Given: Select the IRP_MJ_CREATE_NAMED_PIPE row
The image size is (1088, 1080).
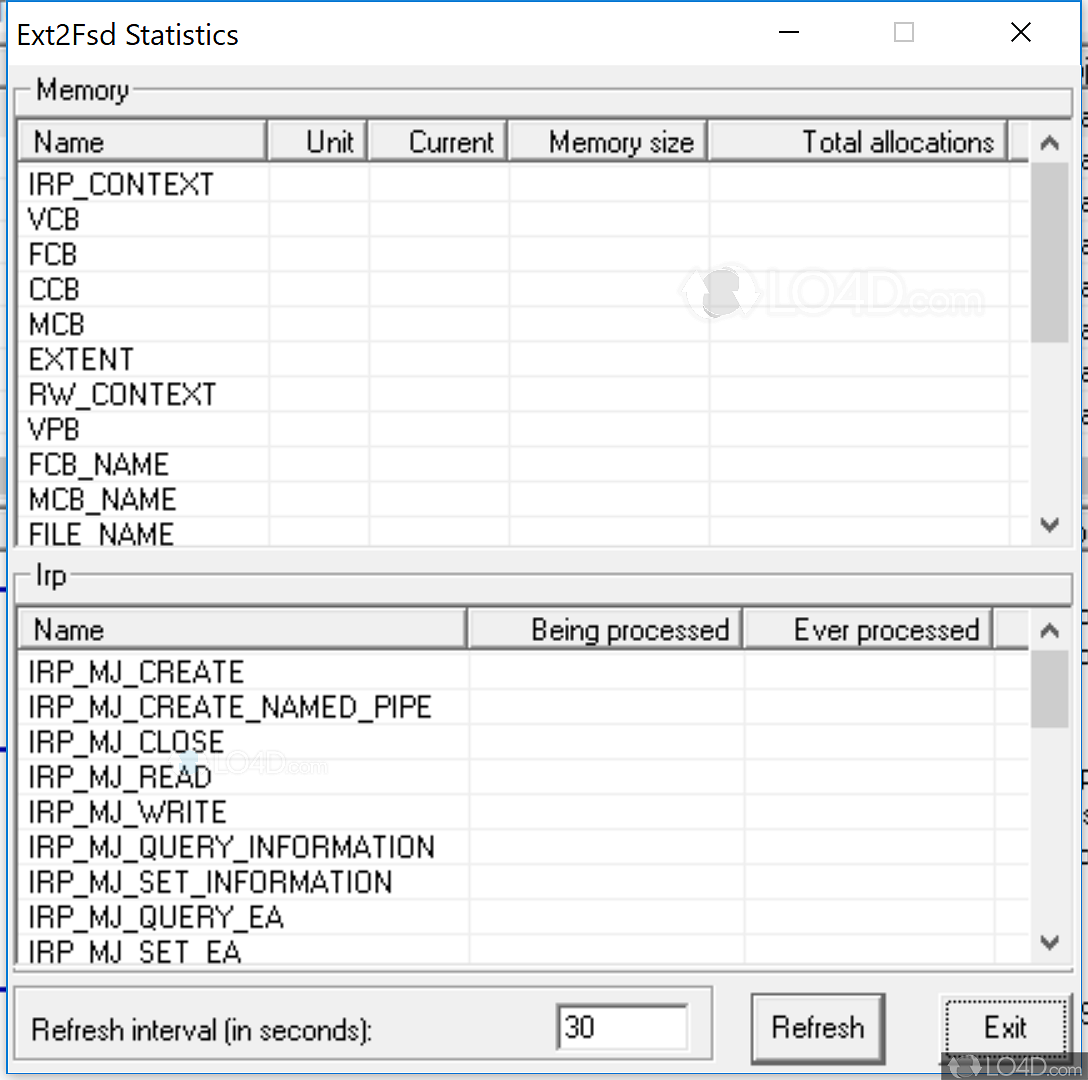Looking at the screenshot, I should 524,707.
